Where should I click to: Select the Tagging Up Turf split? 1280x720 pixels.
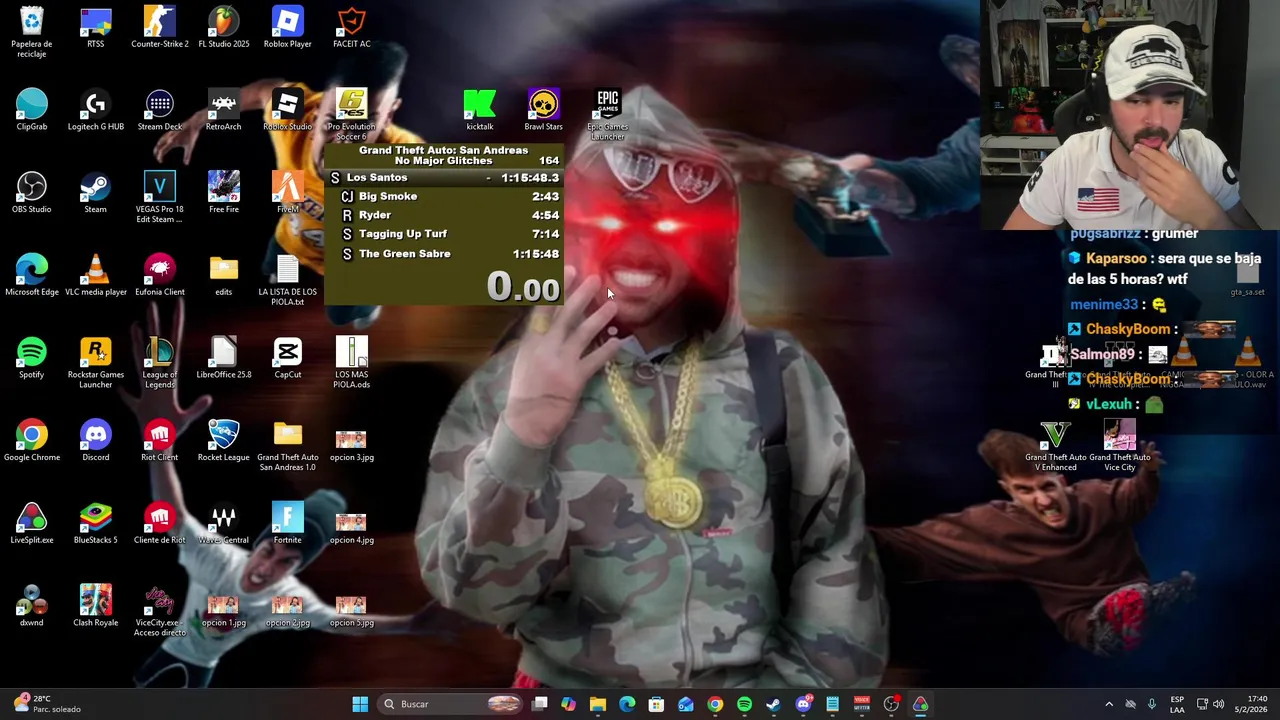(444, 234)
